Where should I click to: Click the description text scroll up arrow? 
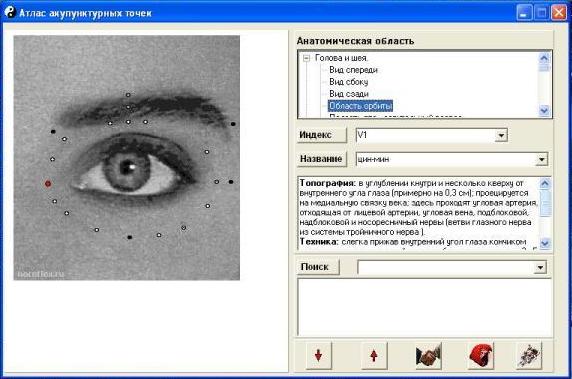tap(545, 183)
